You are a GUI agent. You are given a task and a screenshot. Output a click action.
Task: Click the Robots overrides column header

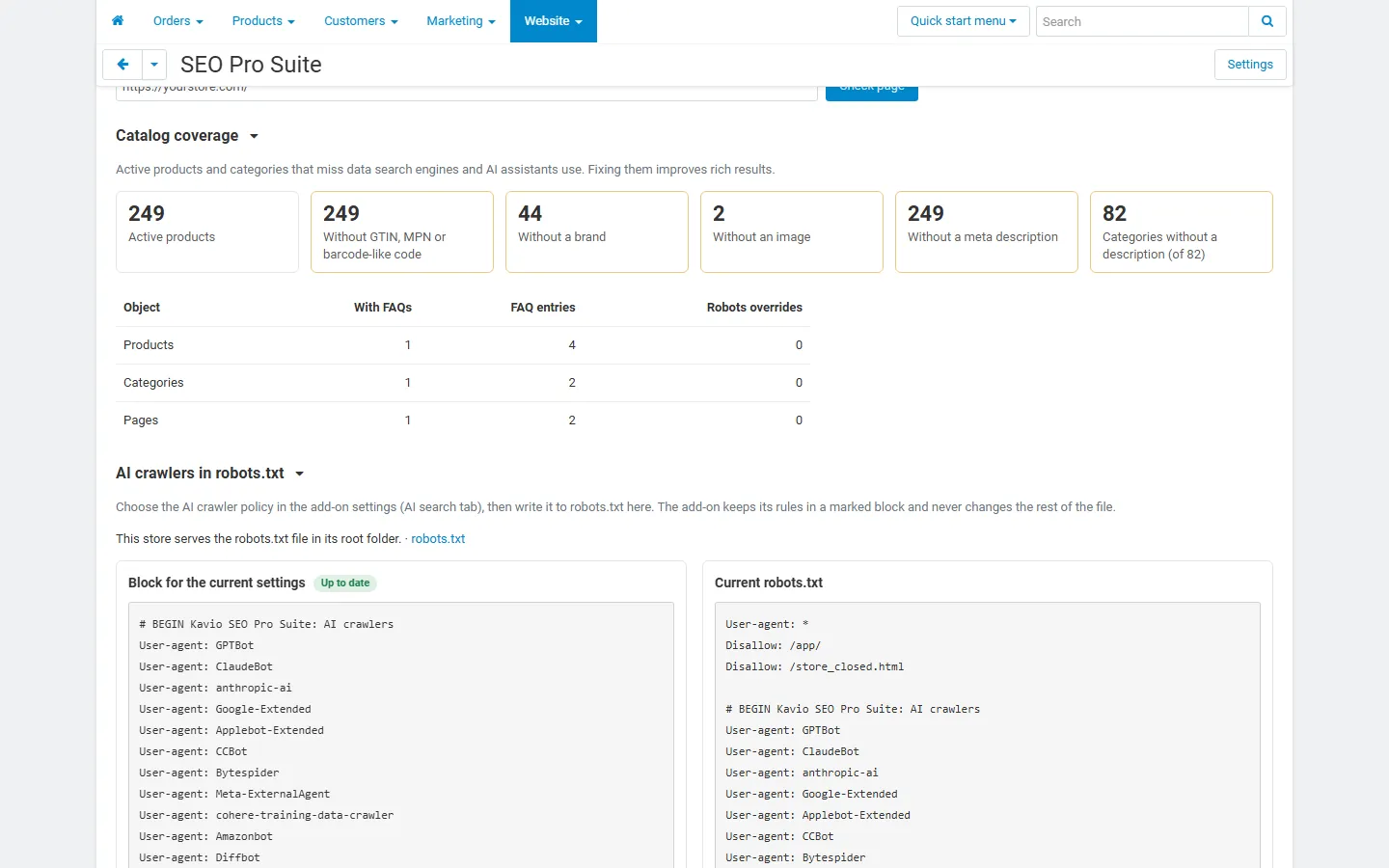(x=754, y=308)
